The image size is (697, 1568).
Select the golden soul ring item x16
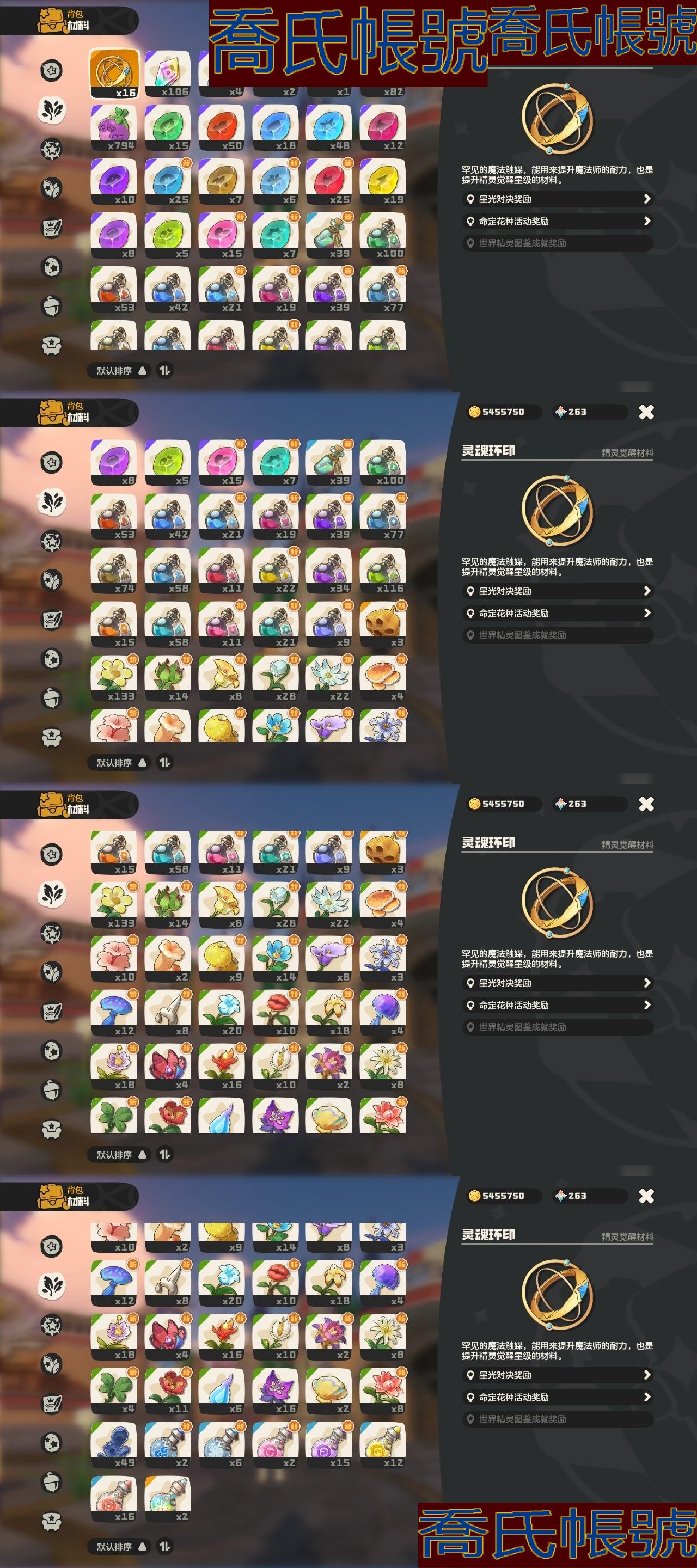tap(114, 73)
